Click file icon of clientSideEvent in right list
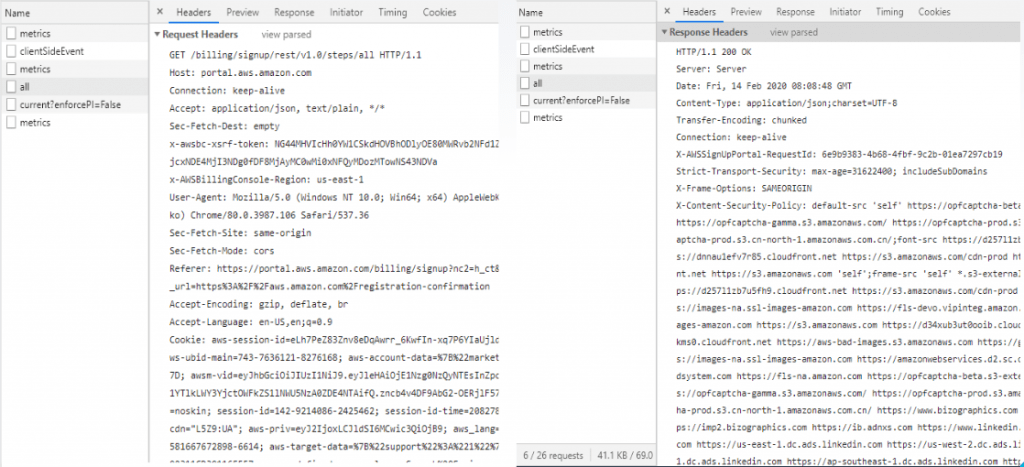 (x=525, y=49)
